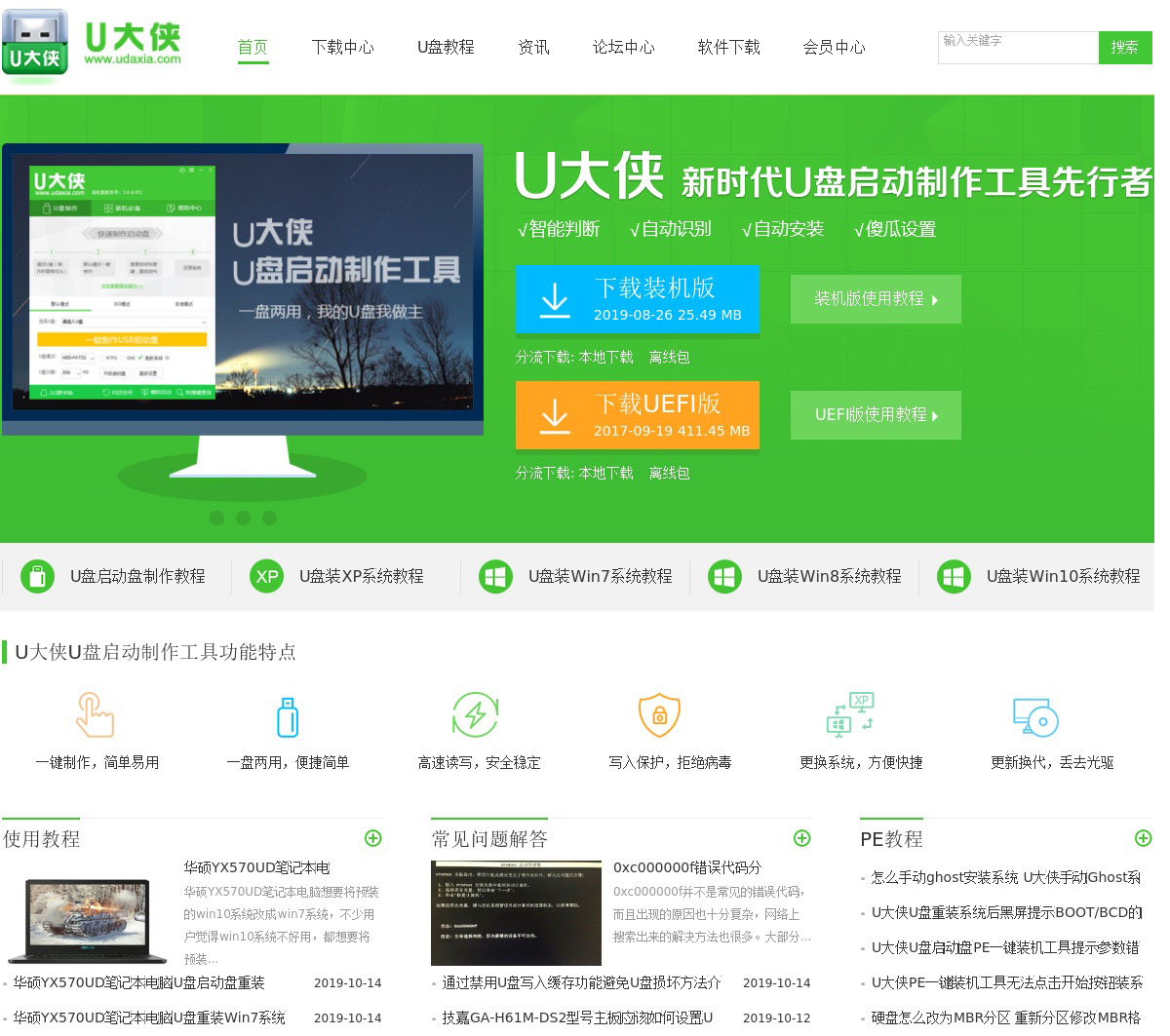Open U盘装XP系统教程 link
1170x1036 pixels.
point(362,576)
